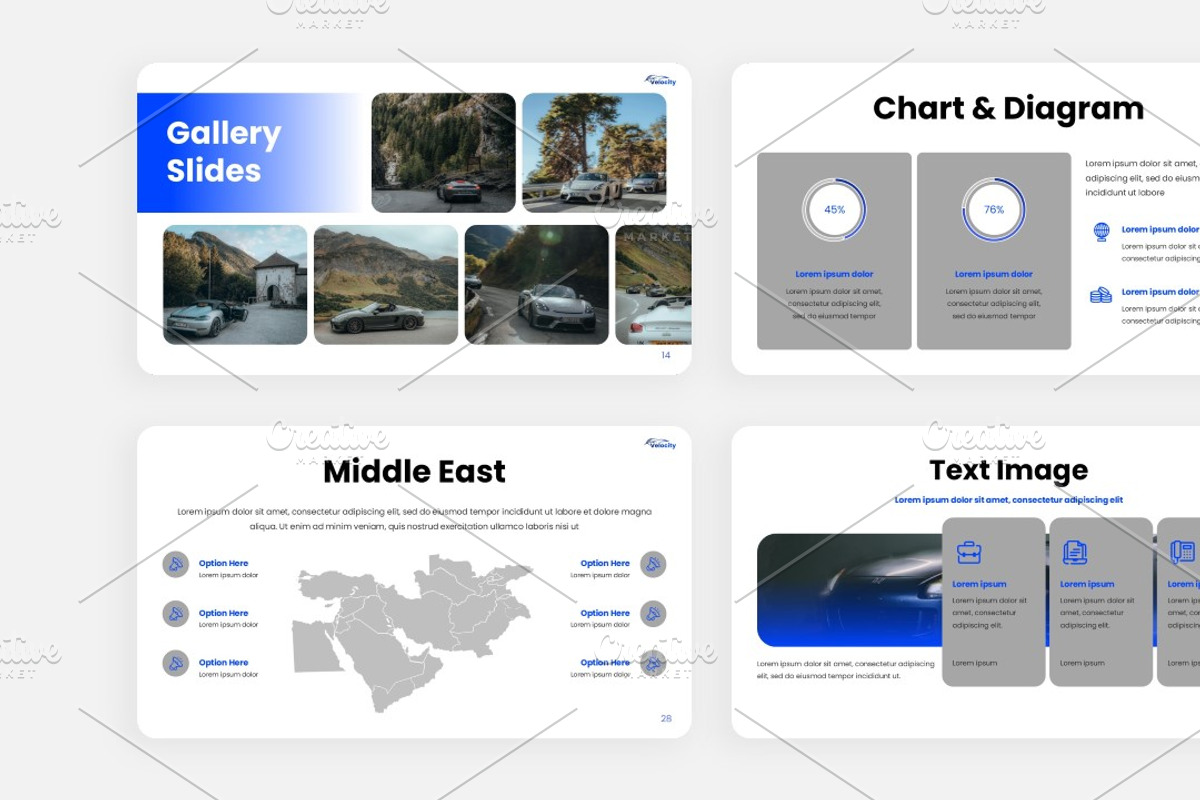
Task: Click the stacked coins icon on Chart slide
Action: pyautogui.click(x=1101, y=295)
